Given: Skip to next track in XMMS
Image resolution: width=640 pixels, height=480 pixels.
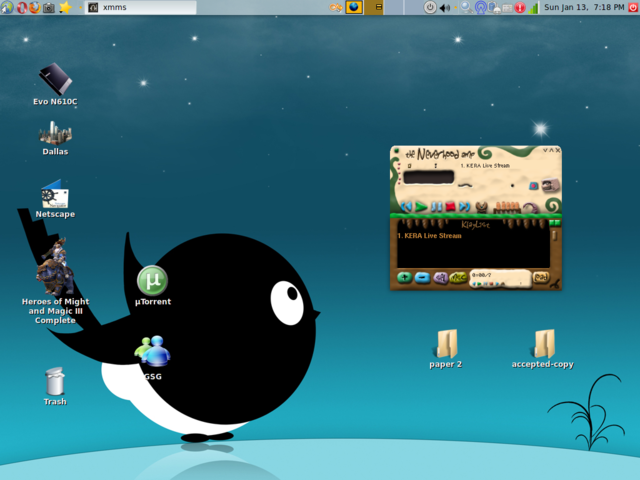Looking at the screenshot, I should (464, 207).
